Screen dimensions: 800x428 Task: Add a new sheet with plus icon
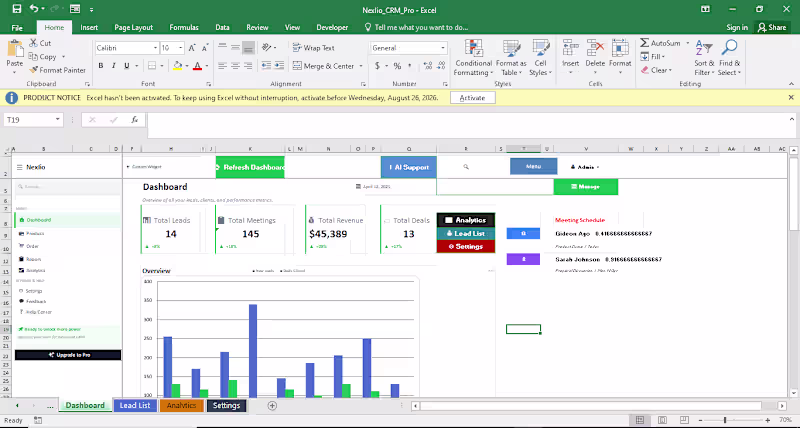(272, 406)
